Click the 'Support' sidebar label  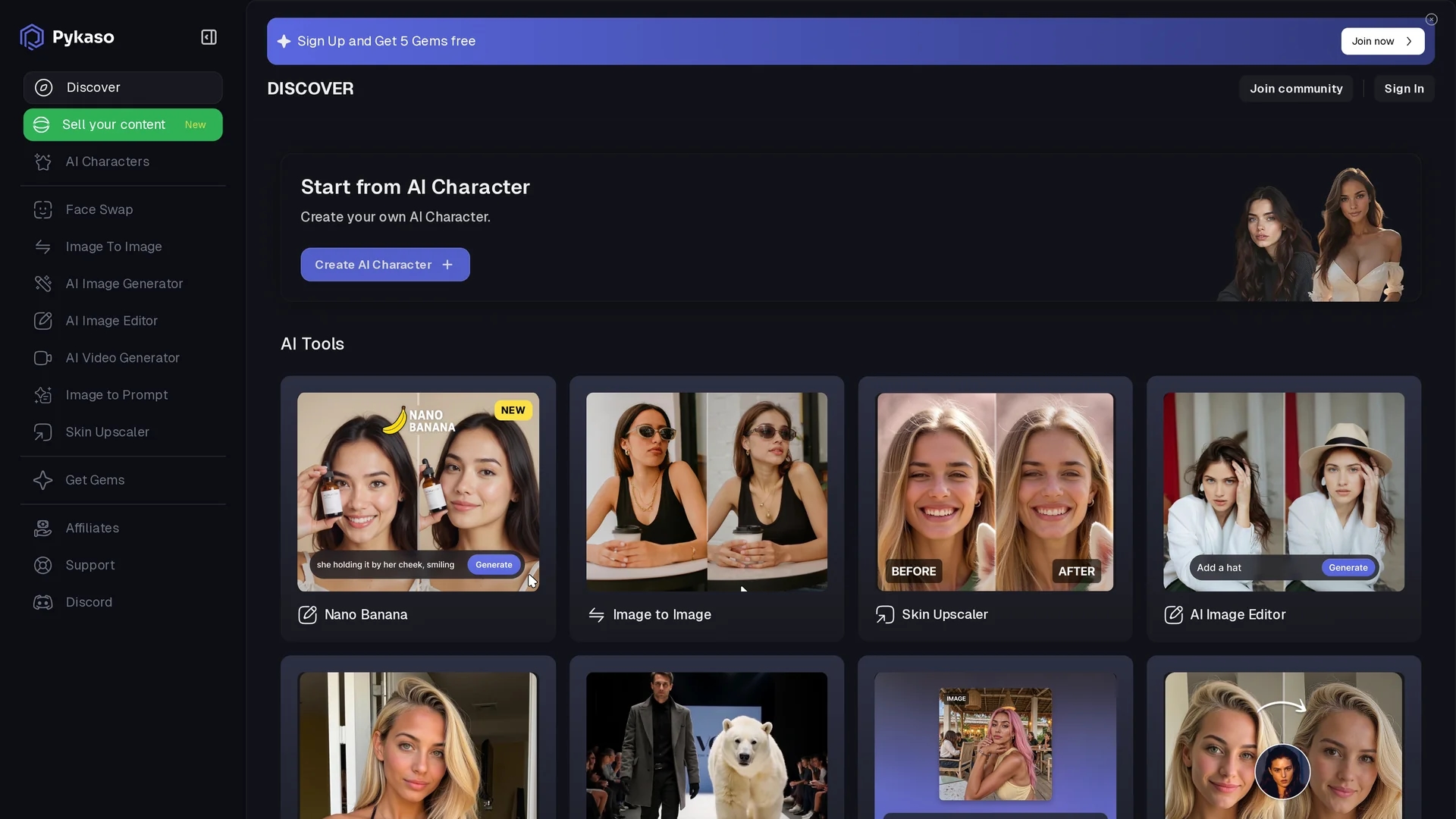[90, 566]
